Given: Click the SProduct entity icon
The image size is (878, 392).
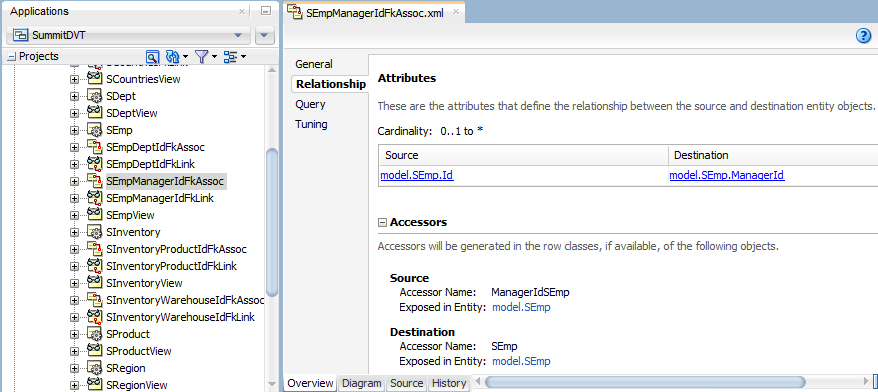Looking at the screenshot, I should (x=94, y=334).
